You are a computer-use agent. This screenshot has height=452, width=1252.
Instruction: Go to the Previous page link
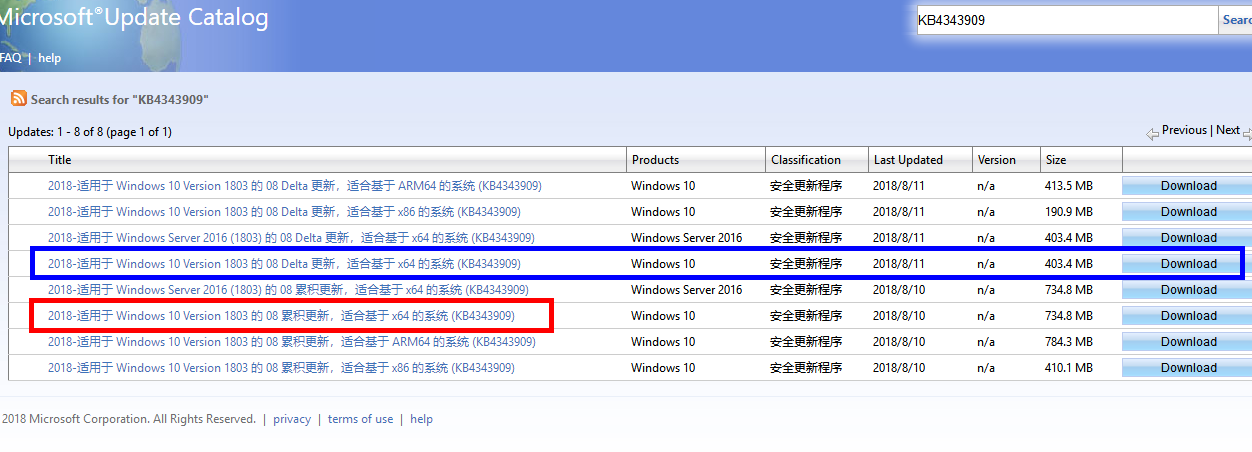[x=1184, y=130]
